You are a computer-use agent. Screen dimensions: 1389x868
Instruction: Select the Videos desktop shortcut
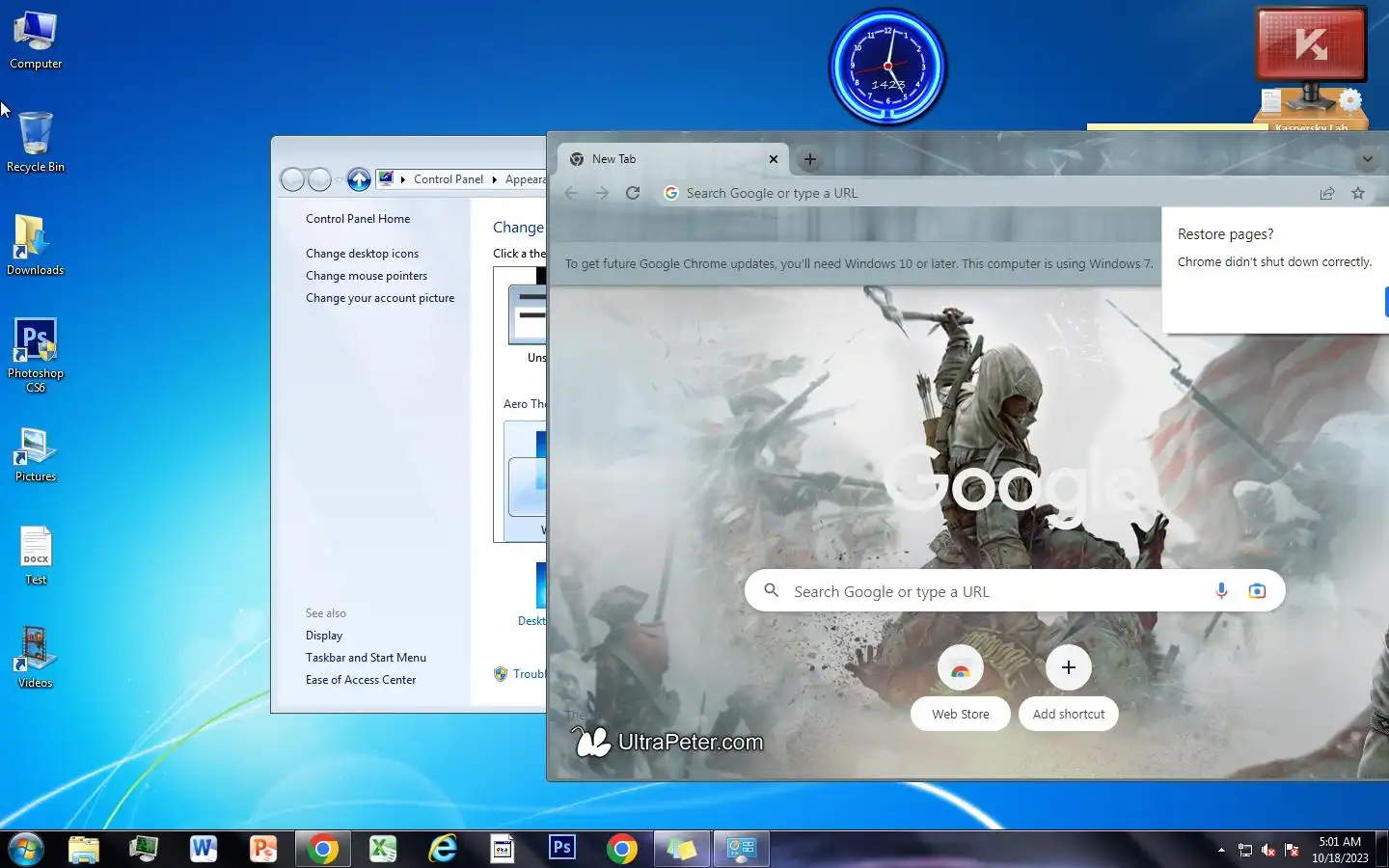click(36, 658)
